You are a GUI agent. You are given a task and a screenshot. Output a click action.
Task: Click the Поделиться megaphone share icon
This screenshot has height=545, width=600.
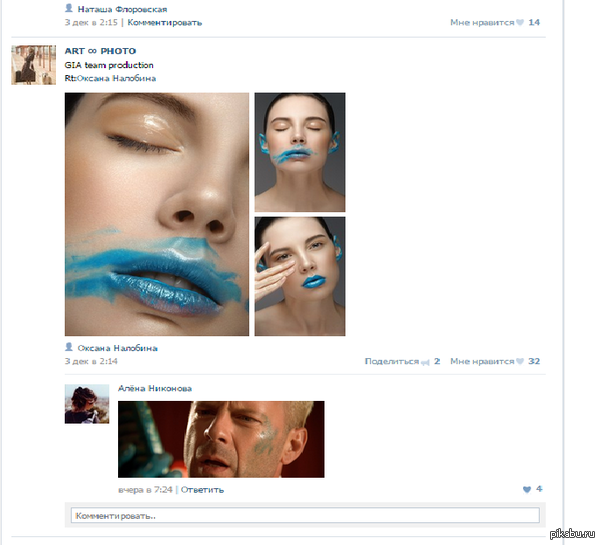tap(425, 361)
